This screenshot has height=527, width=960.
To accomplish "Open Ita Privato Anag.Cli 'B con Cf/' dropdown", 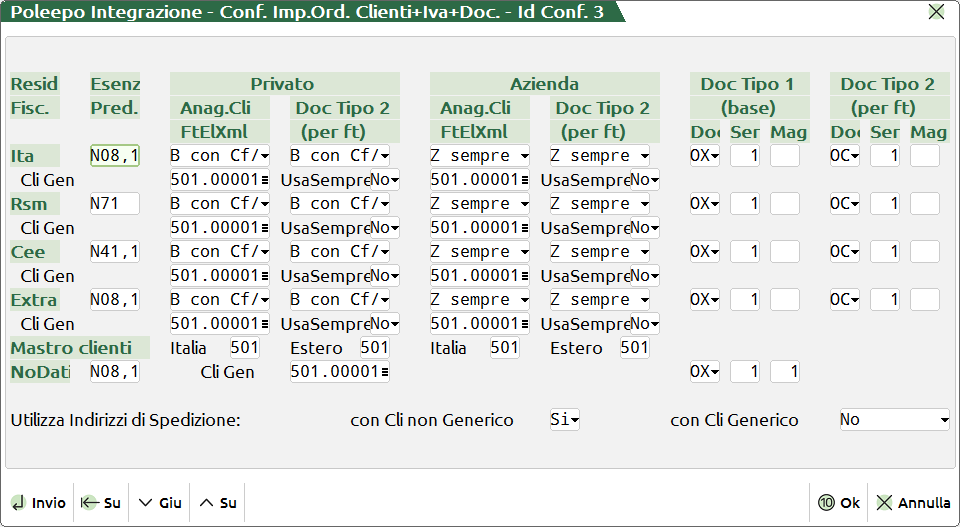I will 220,156.
